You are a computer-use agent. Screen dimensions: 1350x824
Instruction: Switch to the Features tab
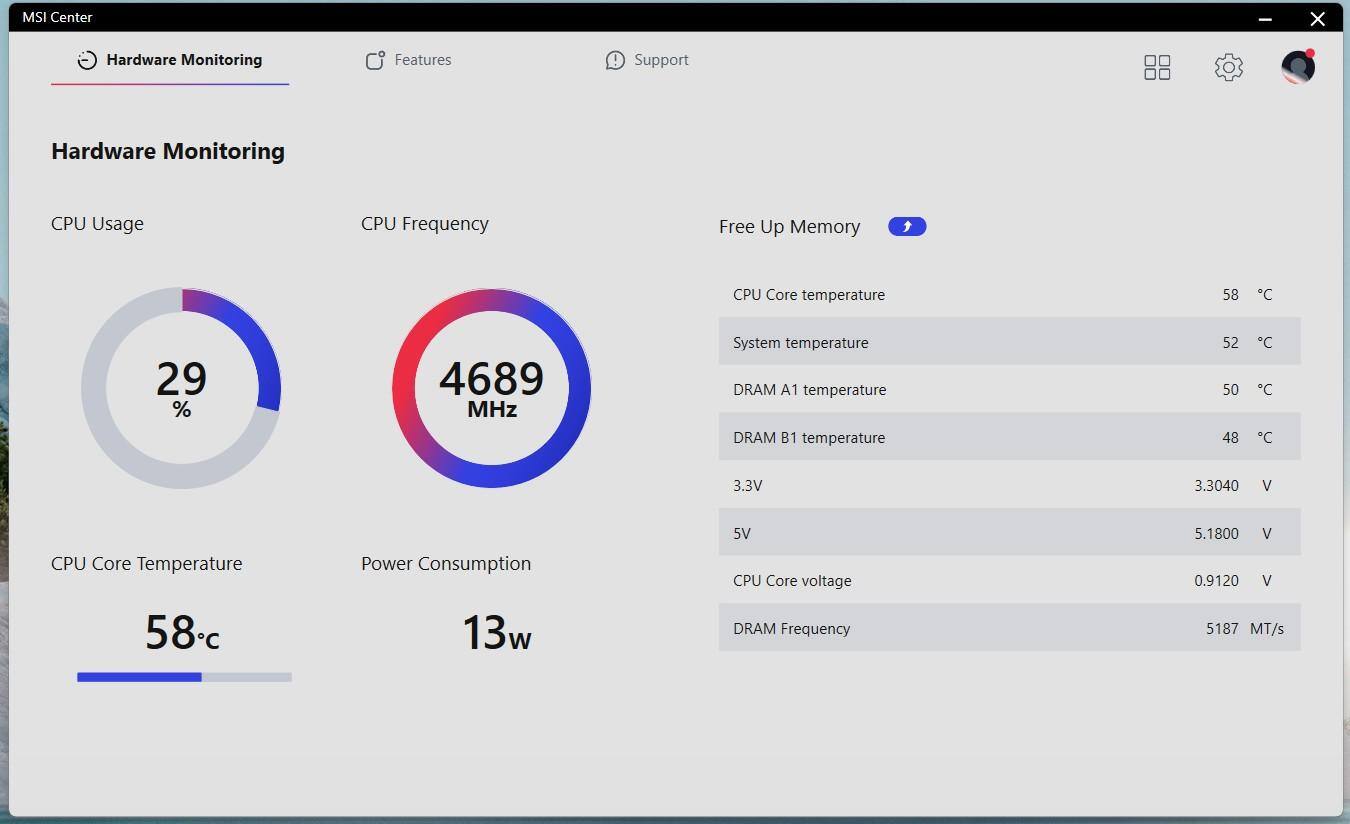tap(422, 60)
